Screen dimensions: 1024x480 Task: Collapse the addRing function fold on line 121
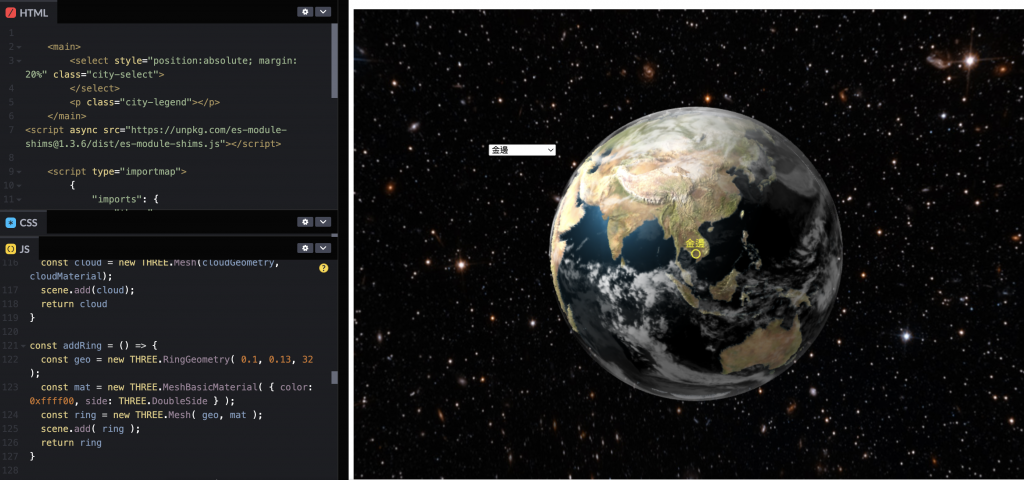[24, 345]
